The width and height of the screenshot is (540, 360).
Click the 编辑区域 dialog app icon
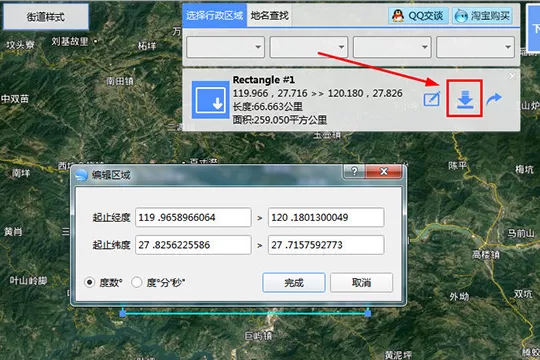tap(82, 175)
